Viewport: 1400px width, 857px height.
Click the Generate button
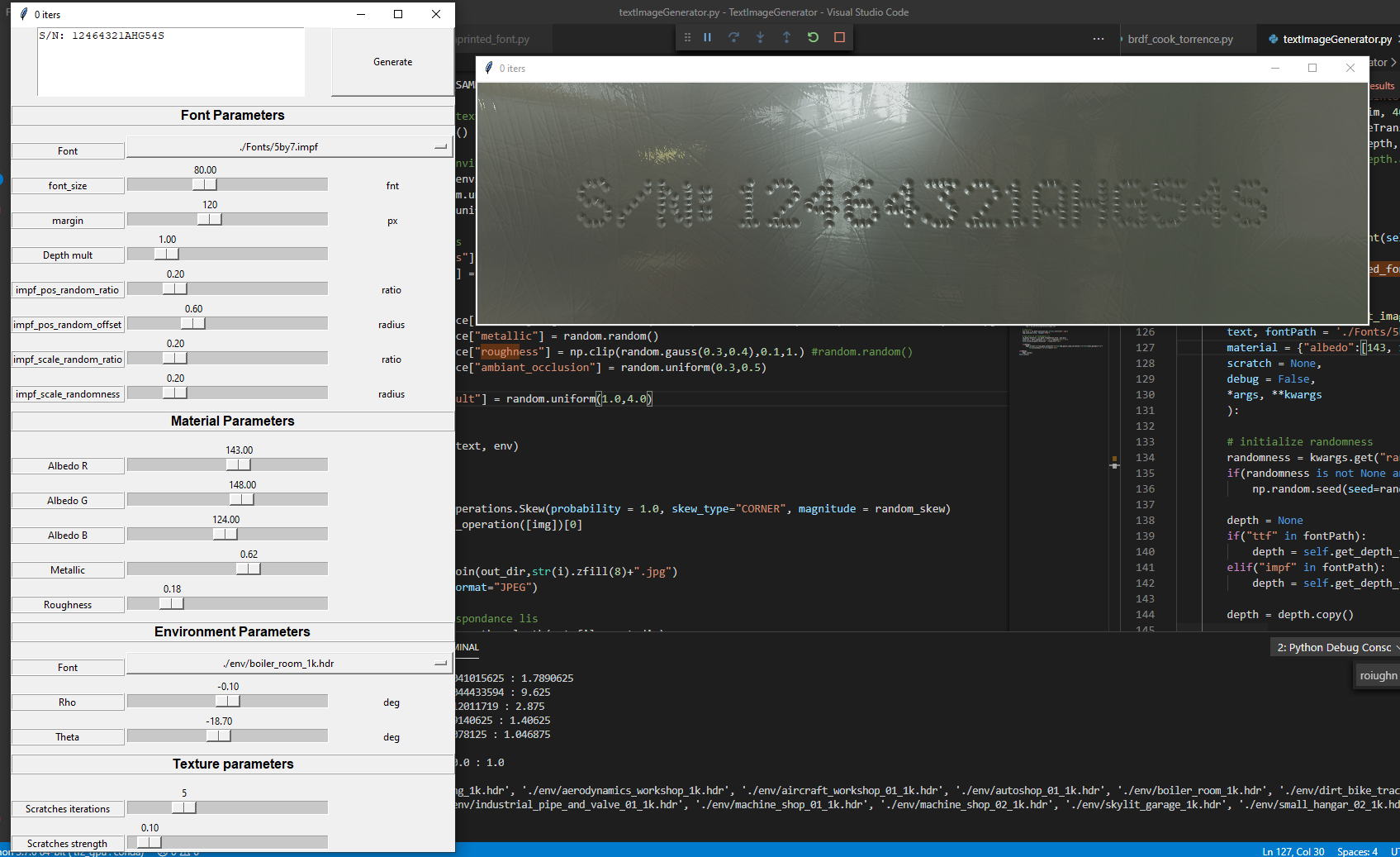click(x=392, y=62)
